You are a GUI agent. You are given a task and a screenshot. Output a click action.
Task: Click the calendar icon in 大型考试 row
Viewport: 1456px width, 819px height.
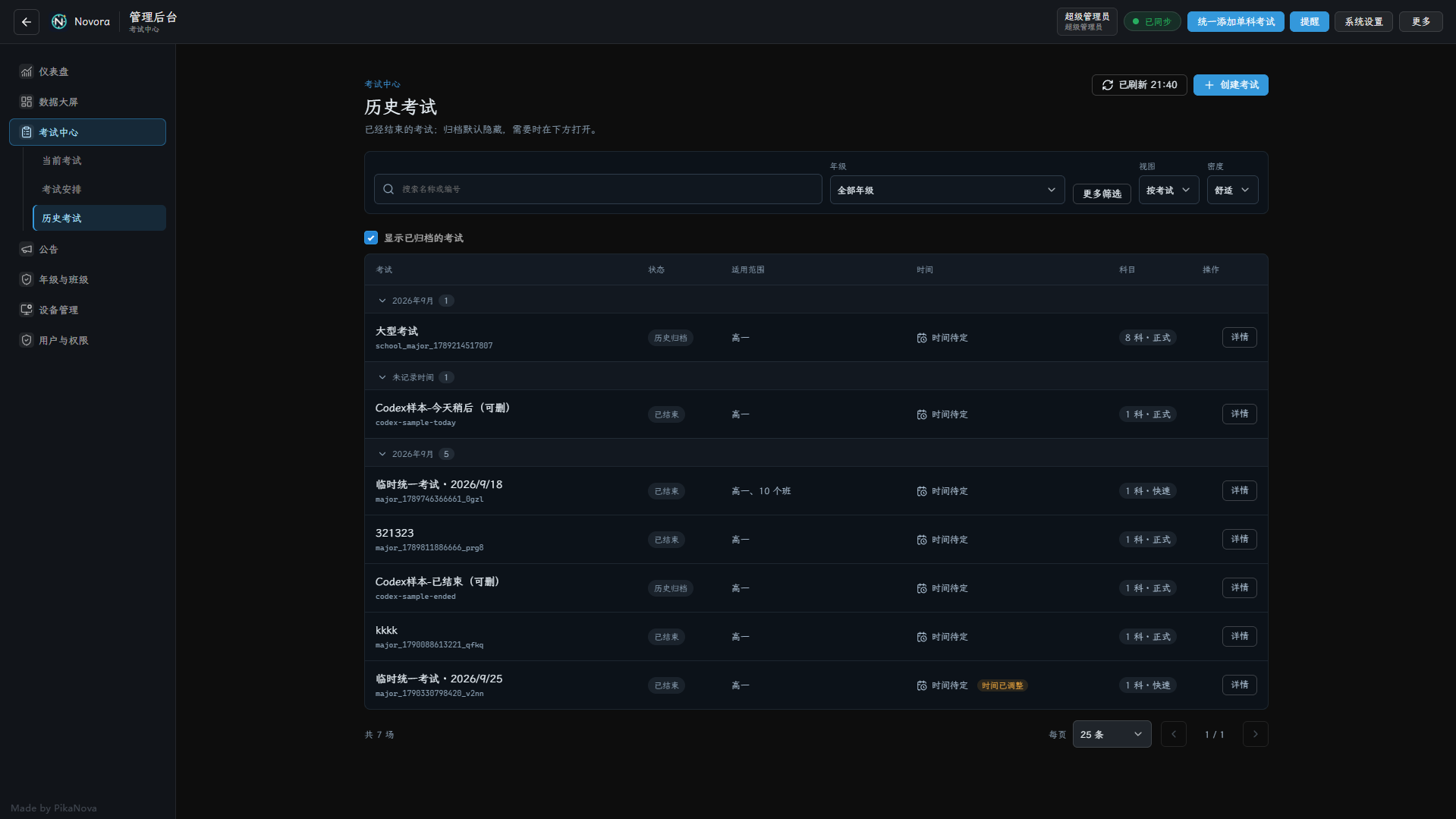click(x=922, y=338)
